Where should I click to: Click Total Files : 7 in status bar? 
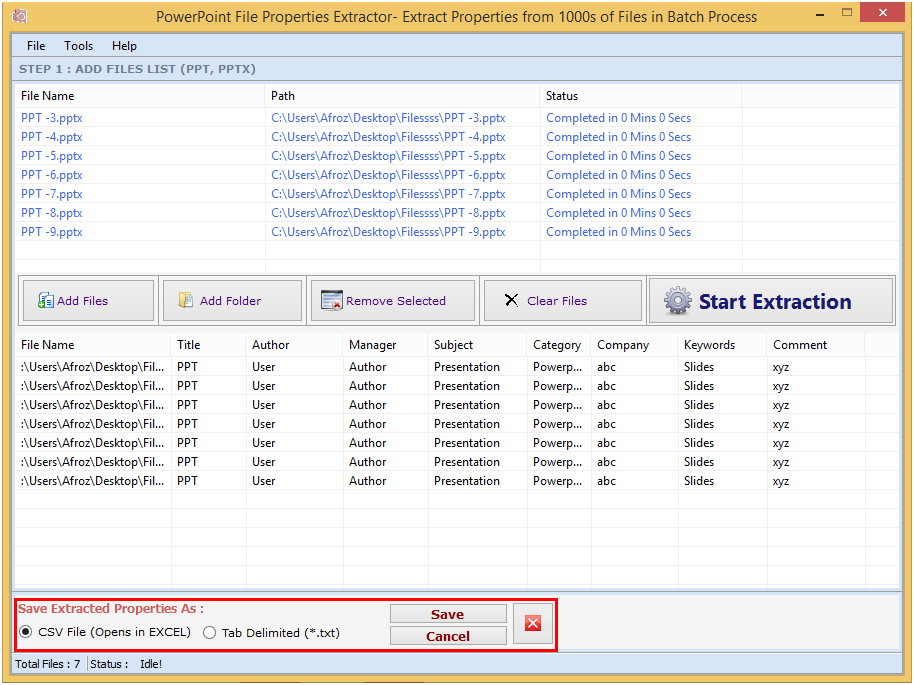point(48,663)
